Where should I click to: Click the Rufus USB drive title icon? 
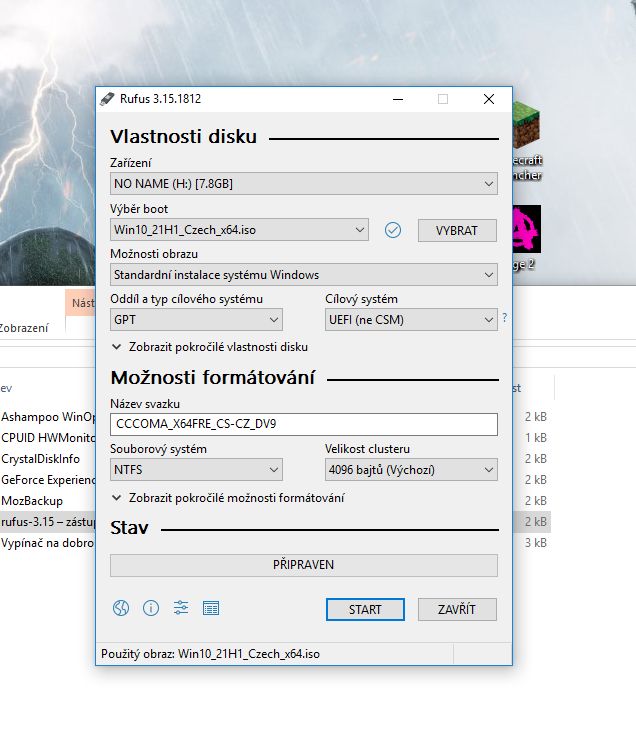coord(107,99)
